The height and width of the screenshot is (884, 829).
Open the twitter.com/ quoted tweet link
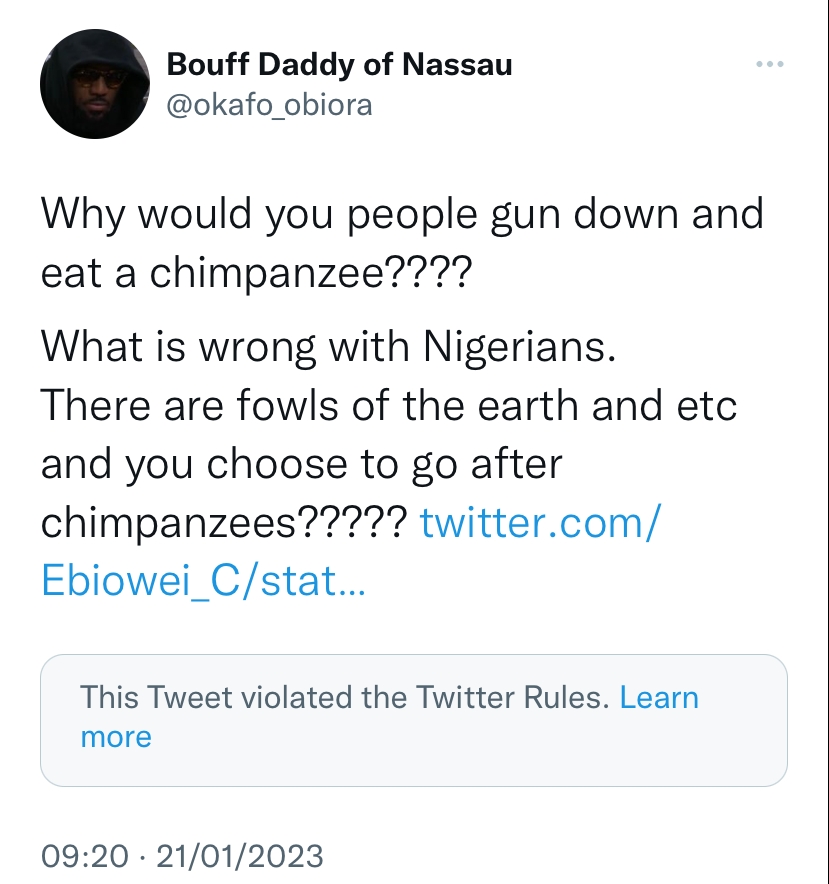click(x=540, y=523)
